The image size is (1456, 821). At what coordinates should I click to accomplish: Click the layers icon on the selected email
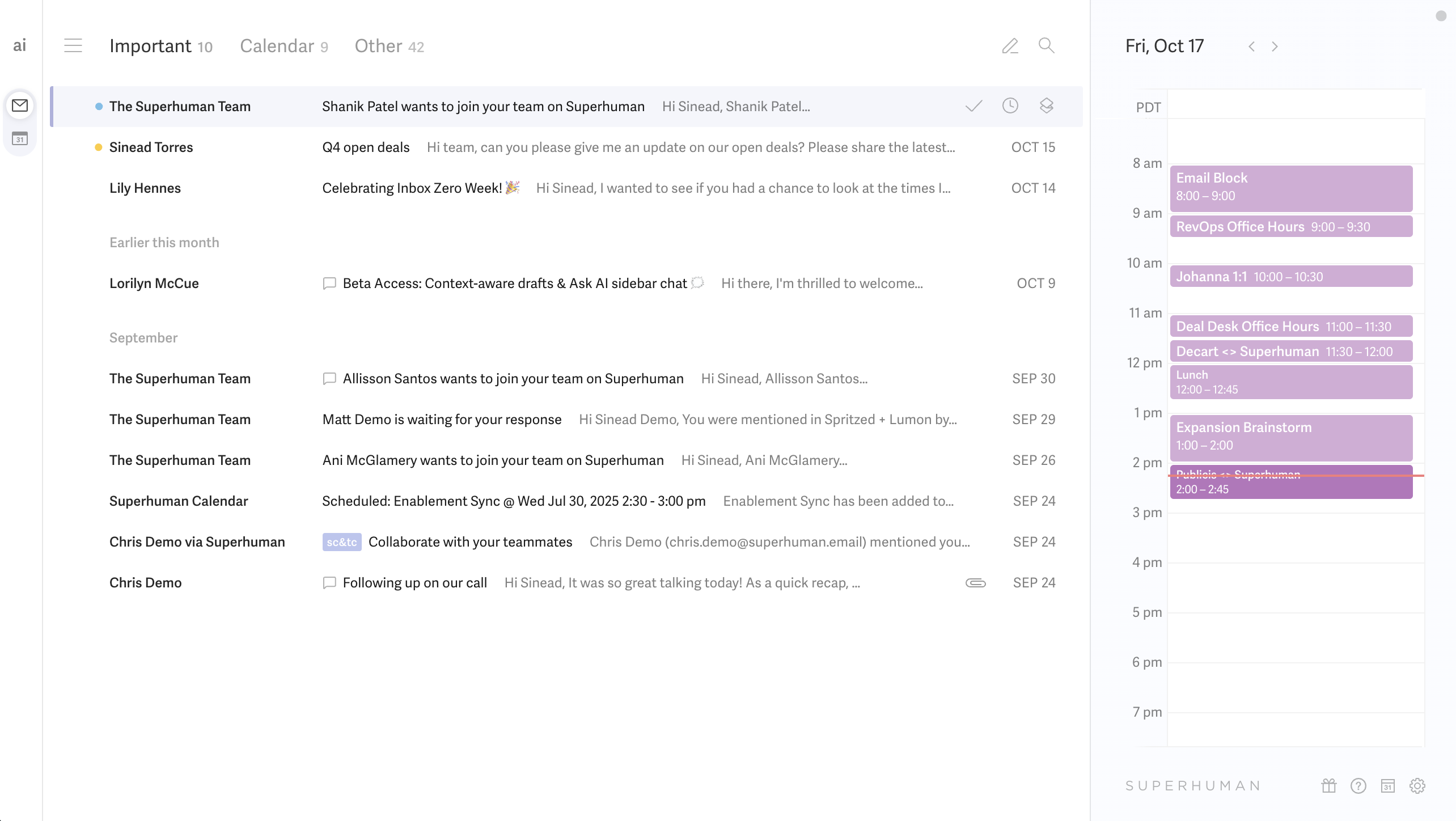click(1046, 105)
